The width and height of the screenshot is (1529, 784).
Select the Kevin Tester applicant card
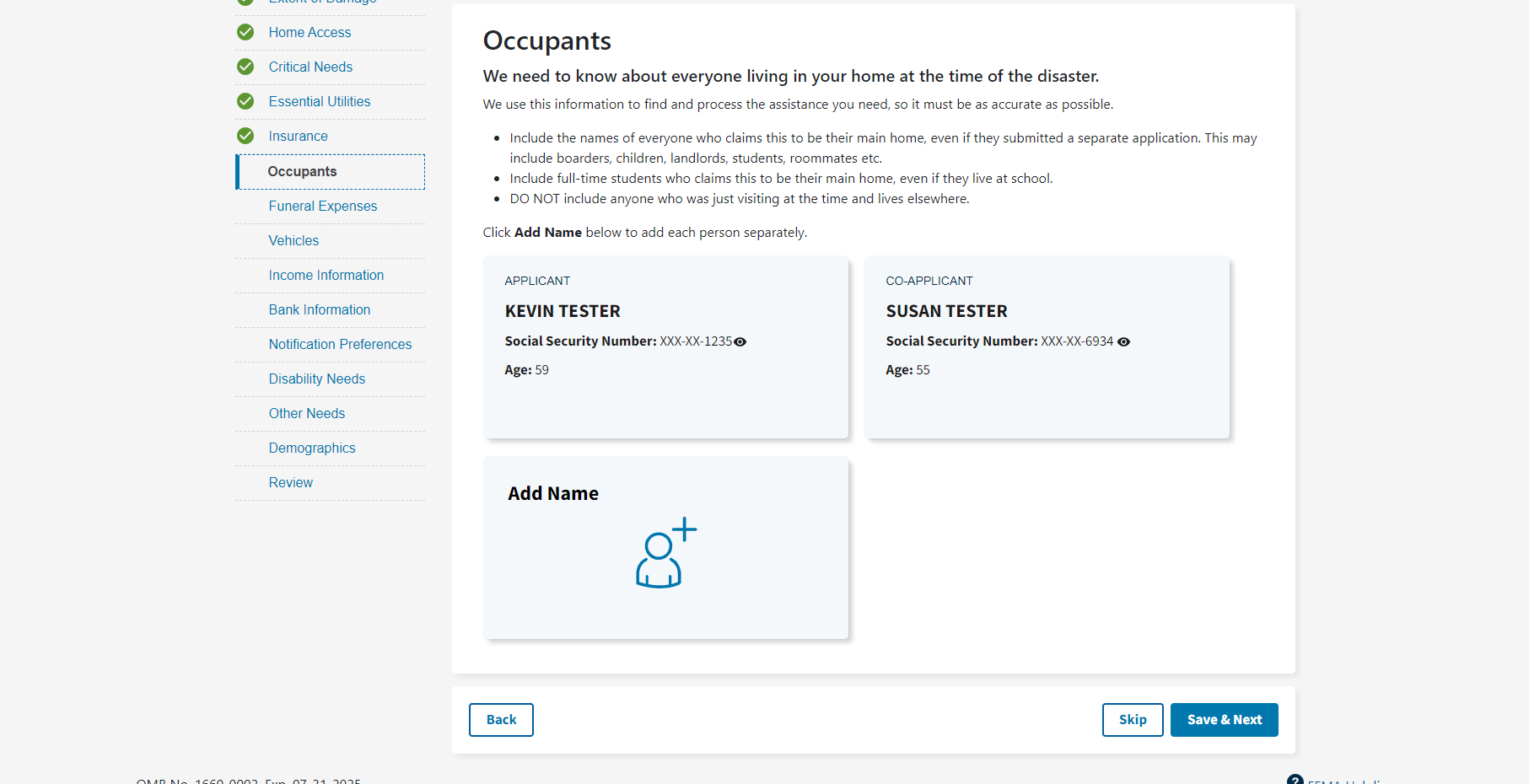click(x=665, y=346)
